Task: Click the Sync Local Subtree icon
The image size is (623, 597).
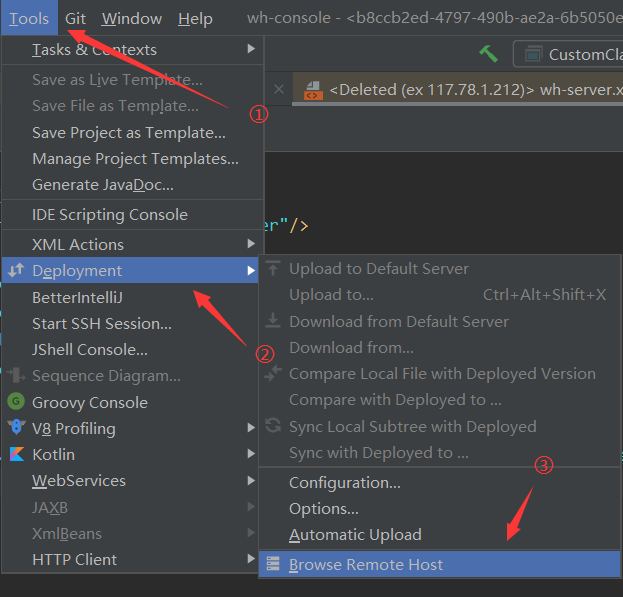Action: 273,425
